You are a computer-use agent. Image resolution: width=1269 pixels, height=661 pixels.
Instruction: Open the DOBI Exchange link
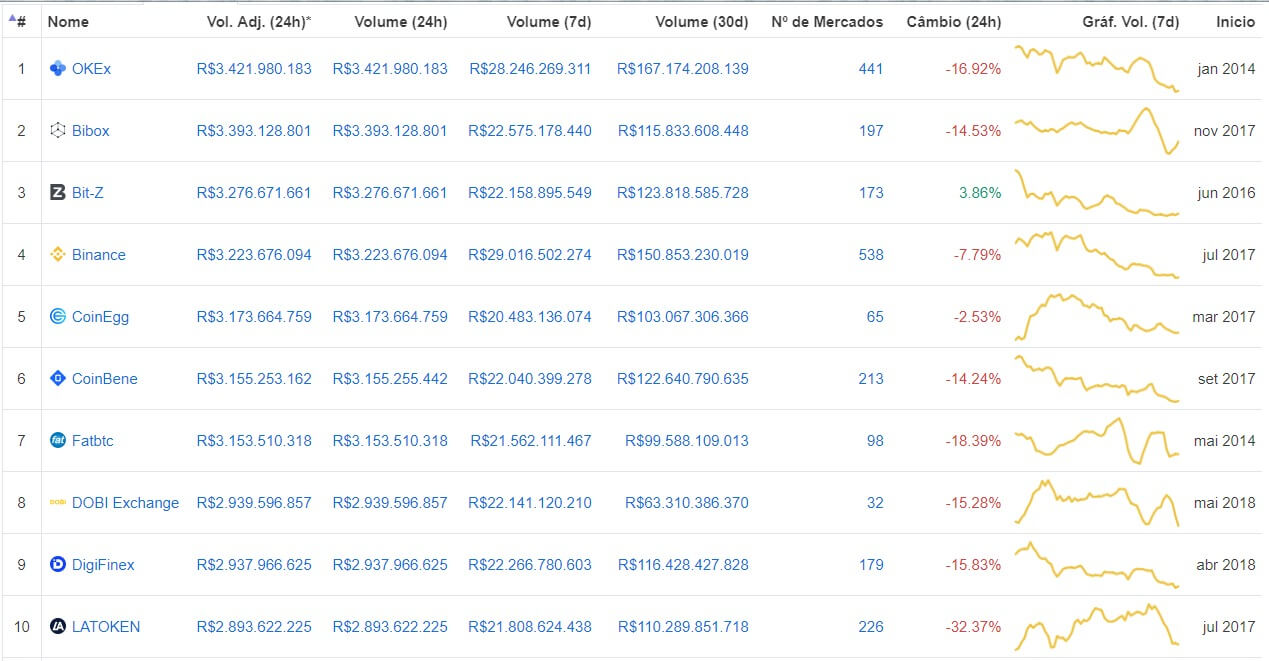126,502
